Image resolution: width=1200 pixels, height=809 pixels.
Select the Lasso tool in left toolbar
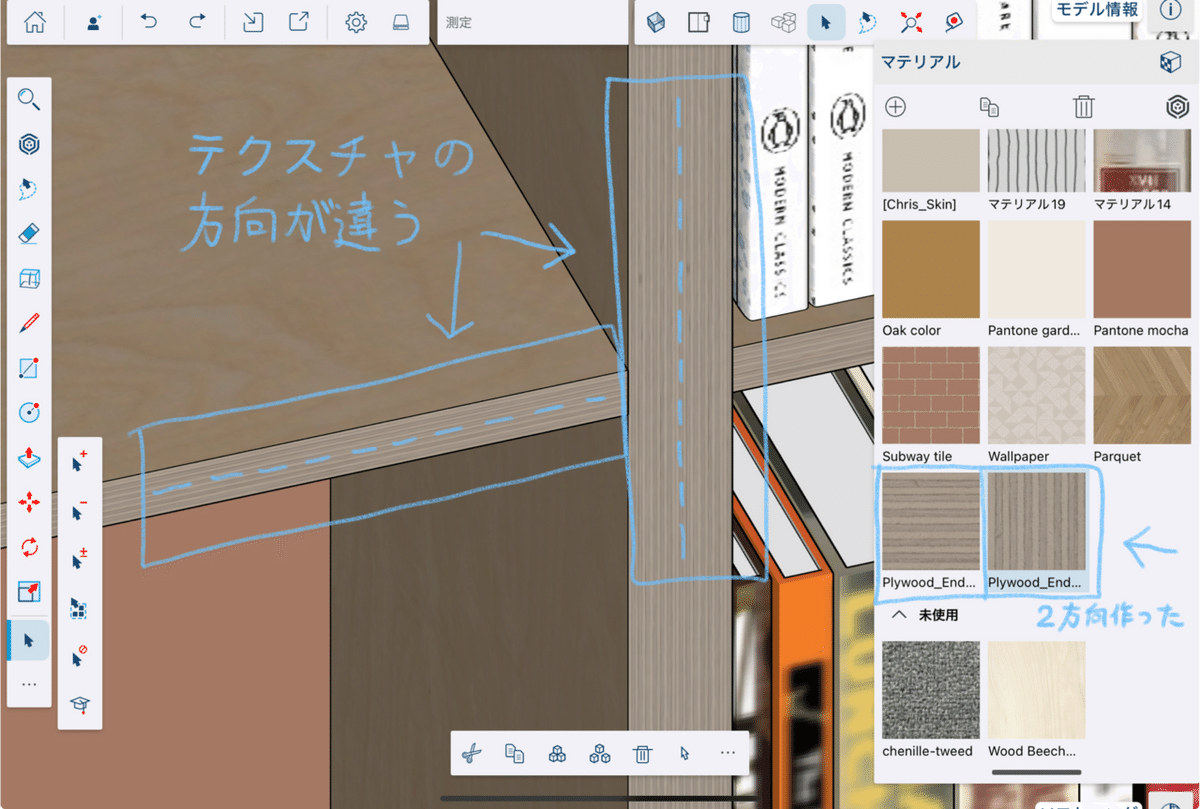(x=29, y=189)
